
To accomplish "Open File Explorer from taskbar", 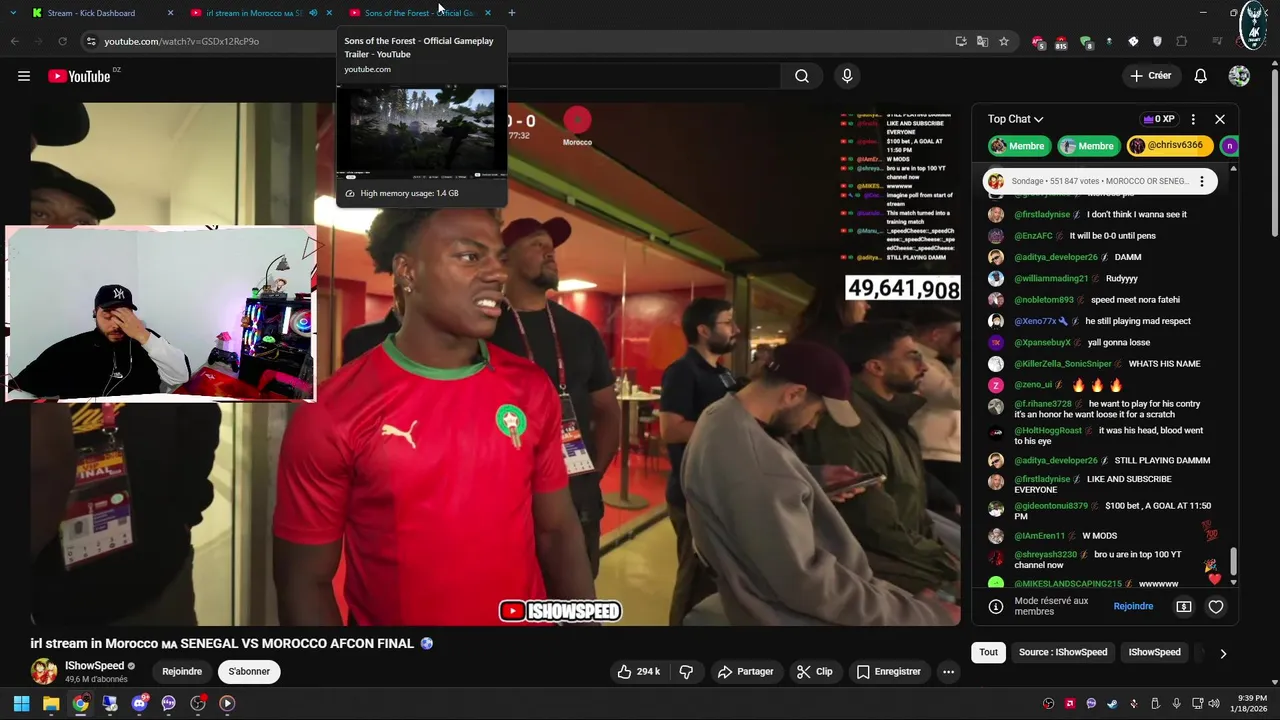I will [51, 703].
